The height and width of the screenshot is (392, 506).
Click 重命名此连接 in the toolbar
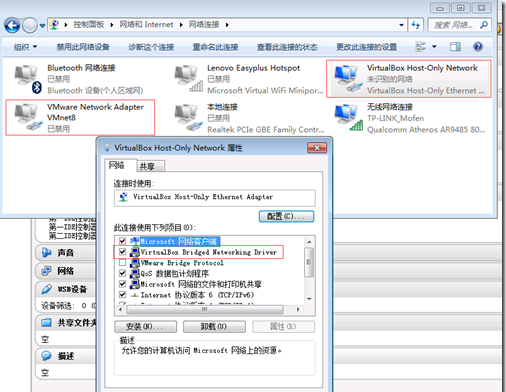215,47
